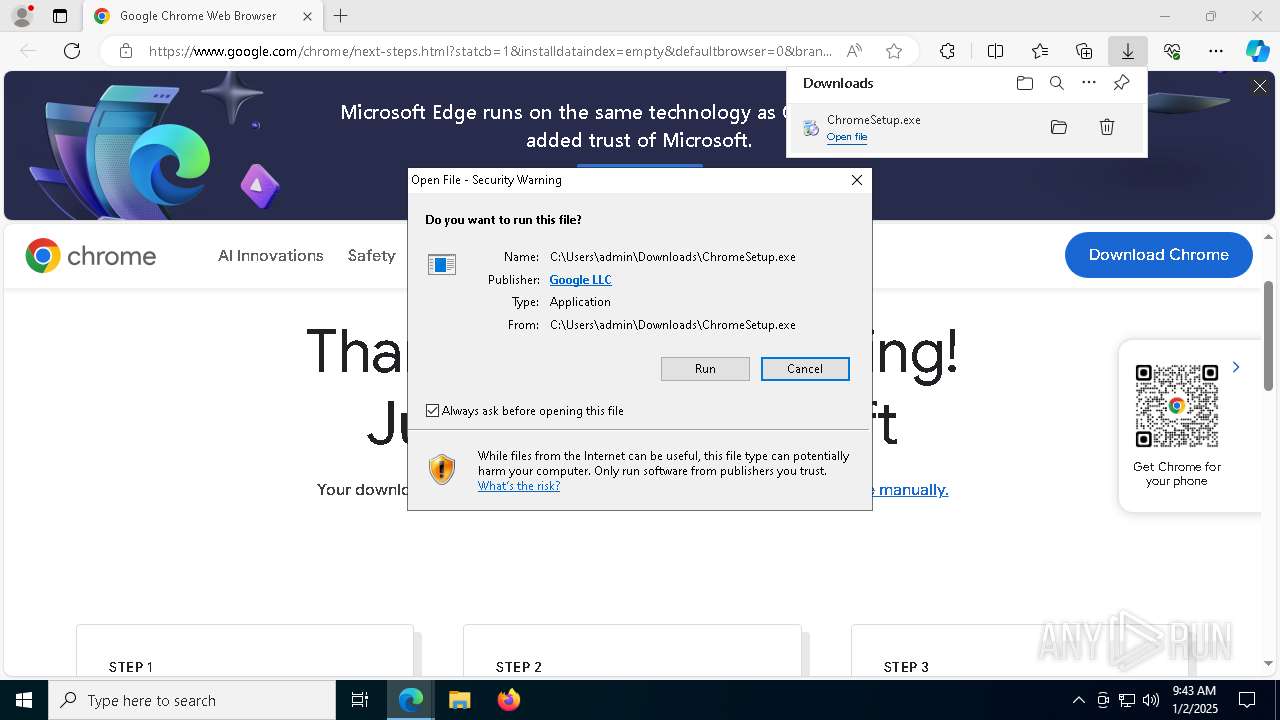Click Open file link under ChromeSetup.exe
This screenshot has width=1280, height=720.
847,137
